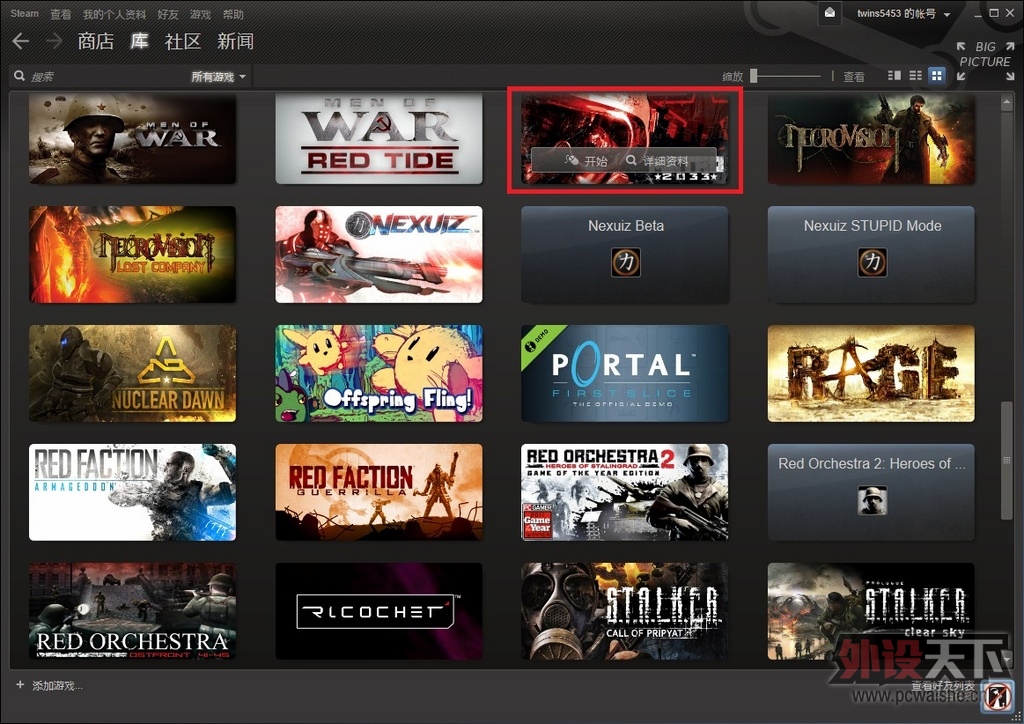The height and width of the screenshot is (724, 1024).
Task: Click the scrollbar up arrow
Action: click(1006, 102)
